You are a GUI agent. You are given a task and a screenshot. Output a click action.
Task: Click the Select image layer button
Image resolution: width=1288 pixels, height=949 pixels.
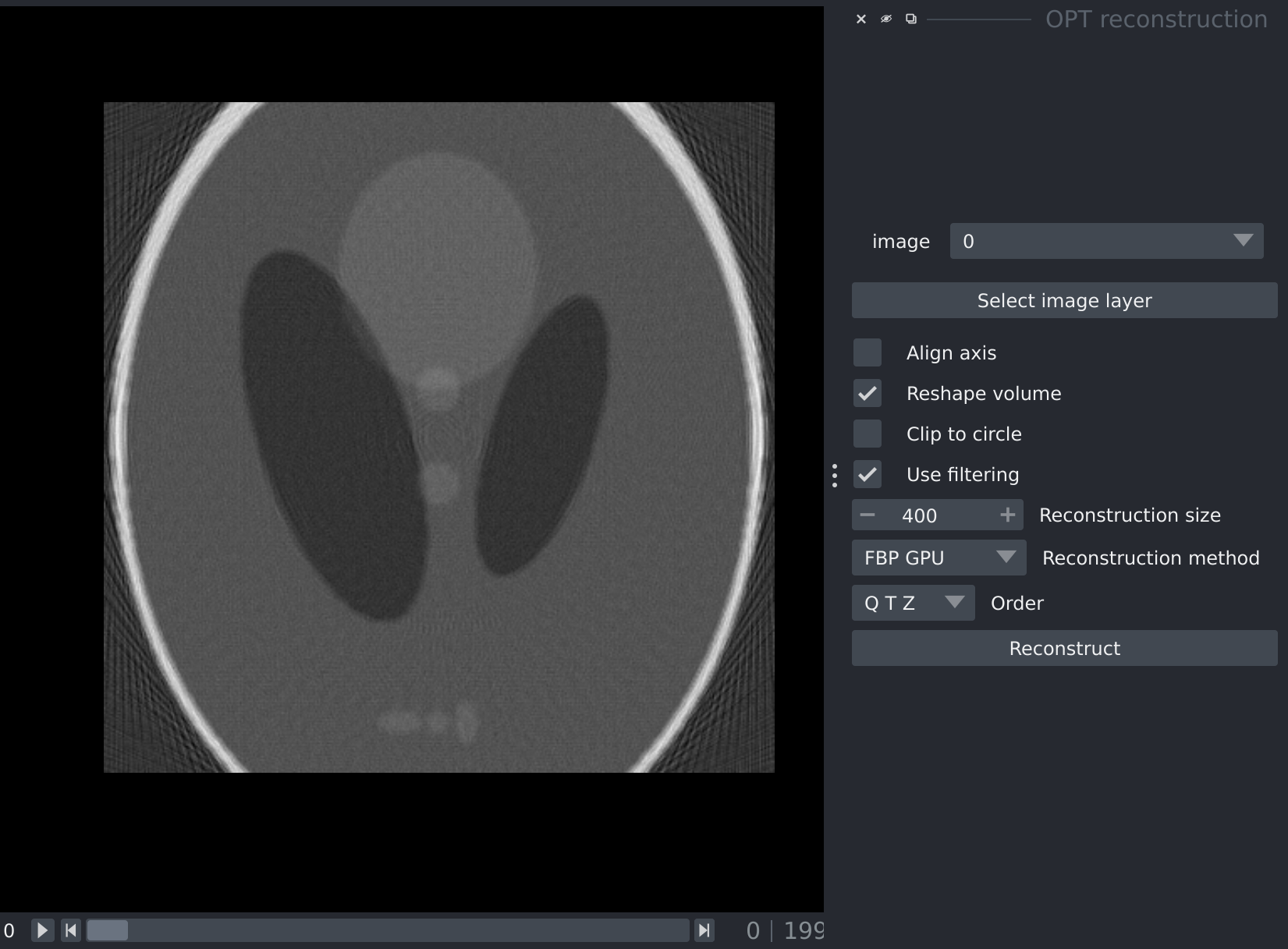tap(1064, 301)
